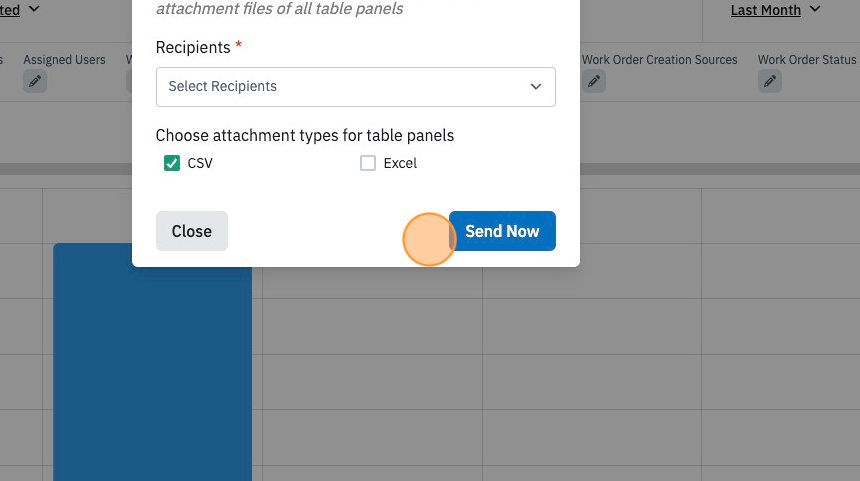
Task: Click pencil icon under Work Order Creation Sources
Action: click(x=594, y=82)
